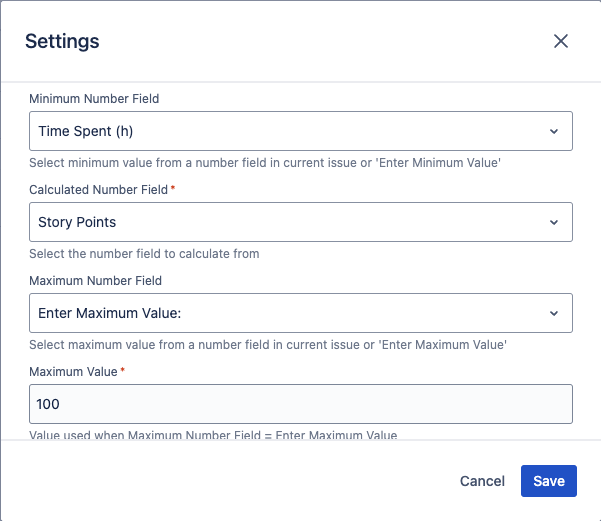Open the 'Enter Maximum Value:' dropdown
The image size is (601, 521).
300,313
